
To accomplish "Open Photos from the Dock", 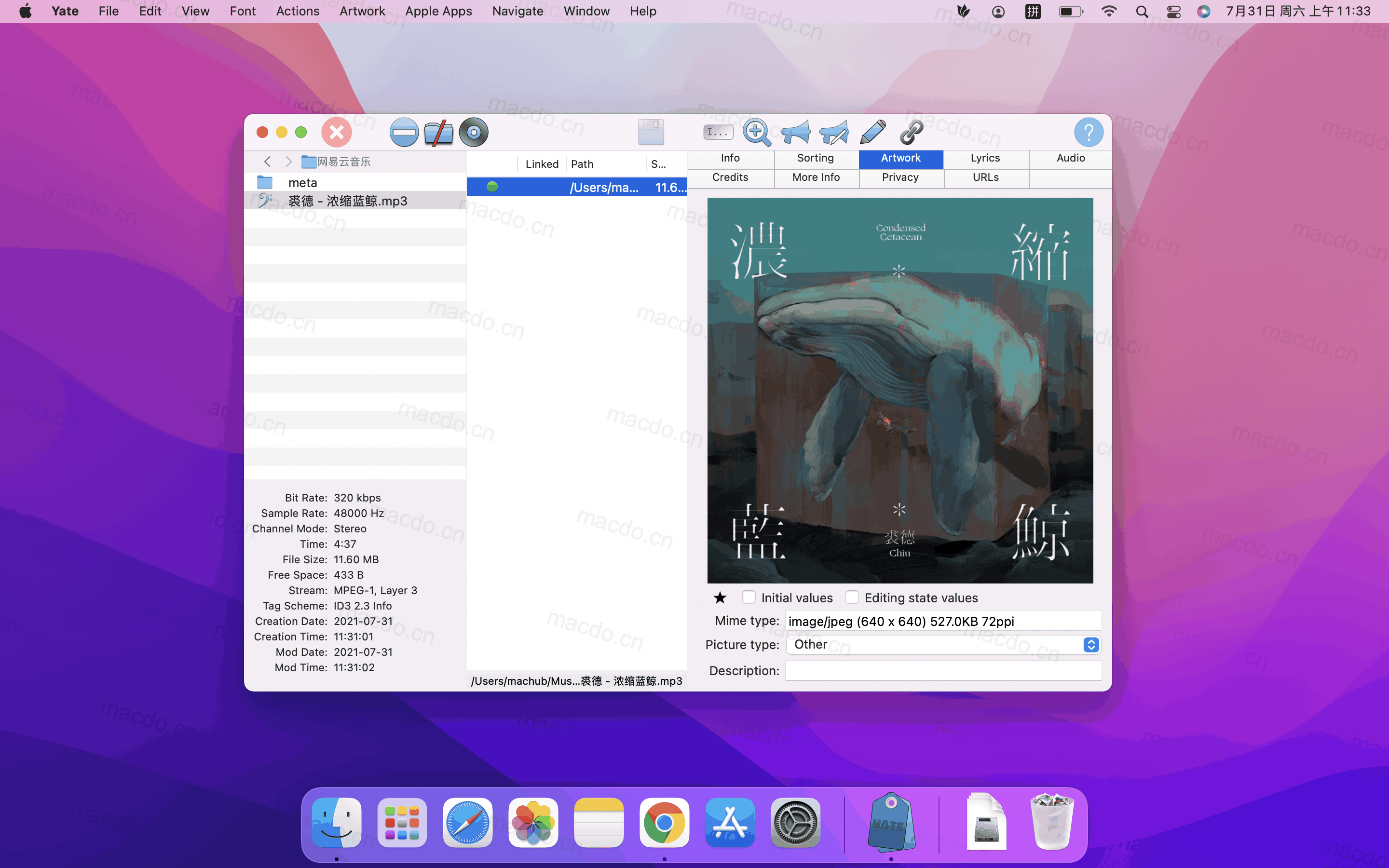I will pos(533,822).
